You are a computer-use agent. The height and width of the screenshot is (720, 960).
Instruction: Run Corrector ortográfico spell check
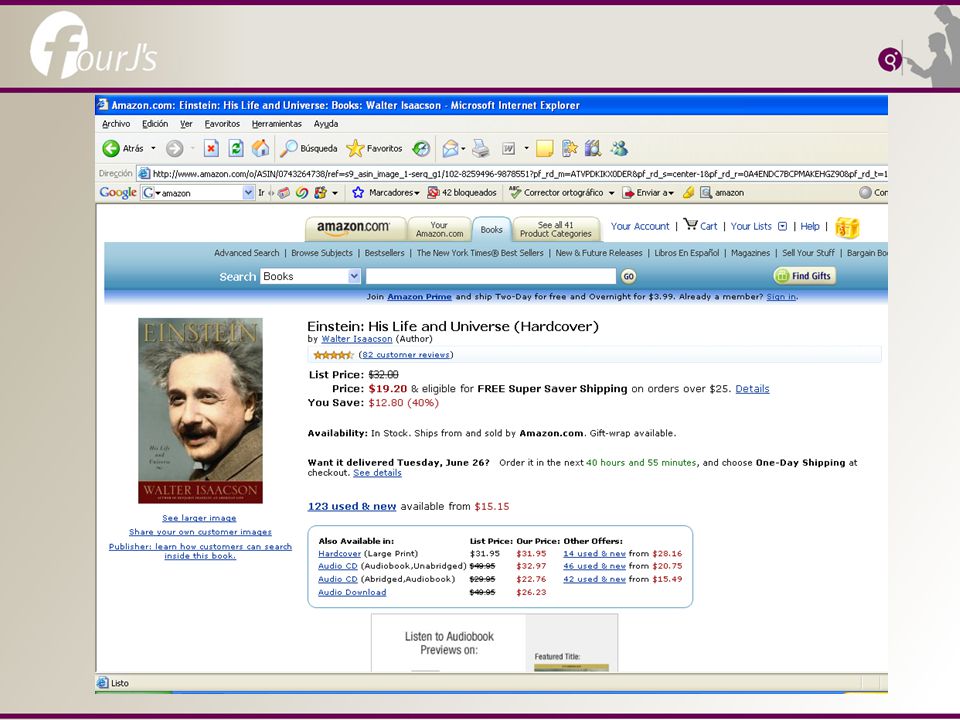coord(556,193)
